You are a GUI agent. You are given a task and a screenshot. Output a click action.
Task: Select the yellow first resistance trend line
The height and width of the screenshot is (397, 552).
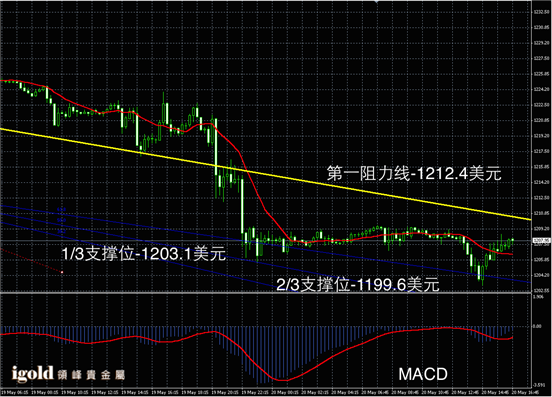tap(265, 175)
